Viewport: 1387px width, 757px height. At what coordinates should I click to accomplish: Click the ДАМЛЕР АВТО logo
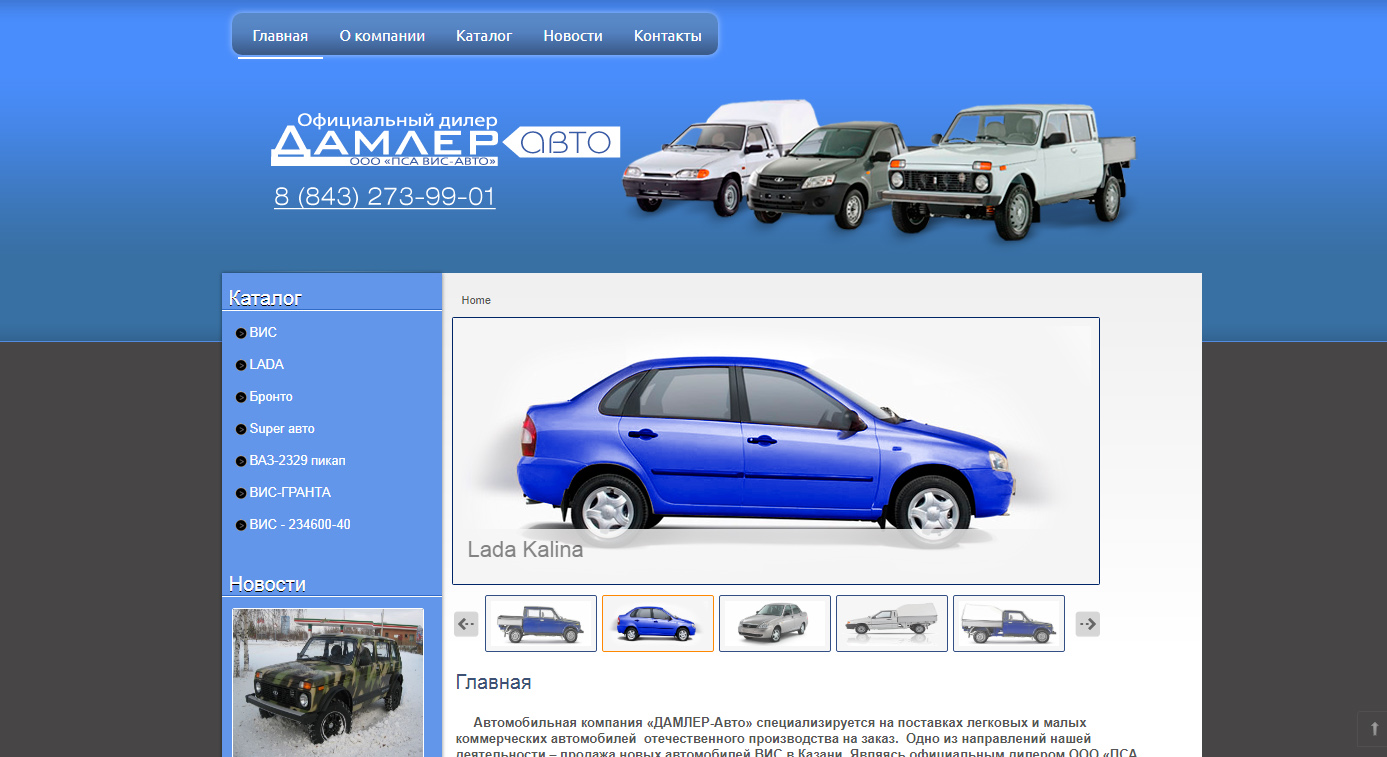click(x=445, y=140)
